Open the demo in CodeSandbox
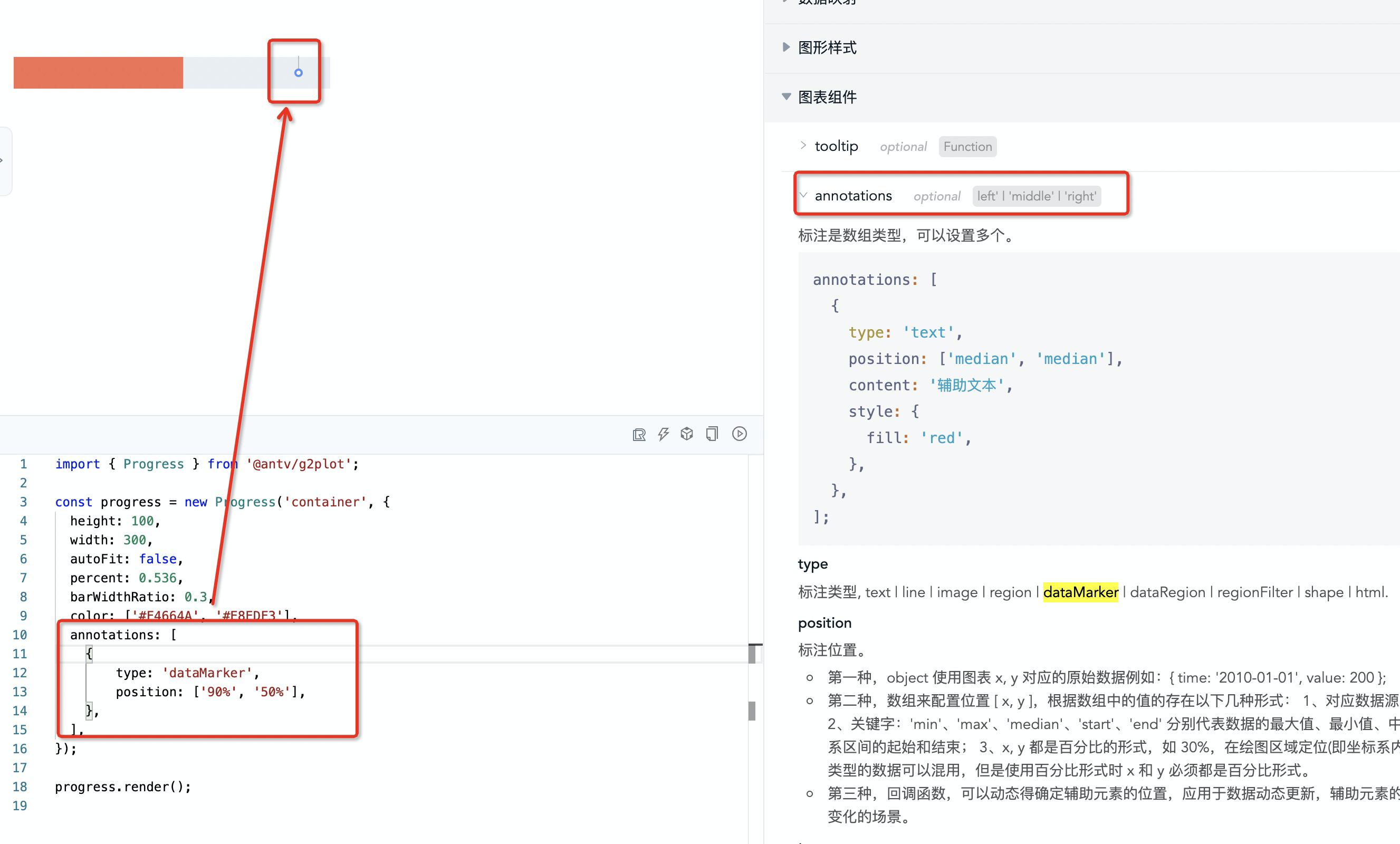Image resolution: width=1400 pixels, height=844 pixels. tap(686, 434)
